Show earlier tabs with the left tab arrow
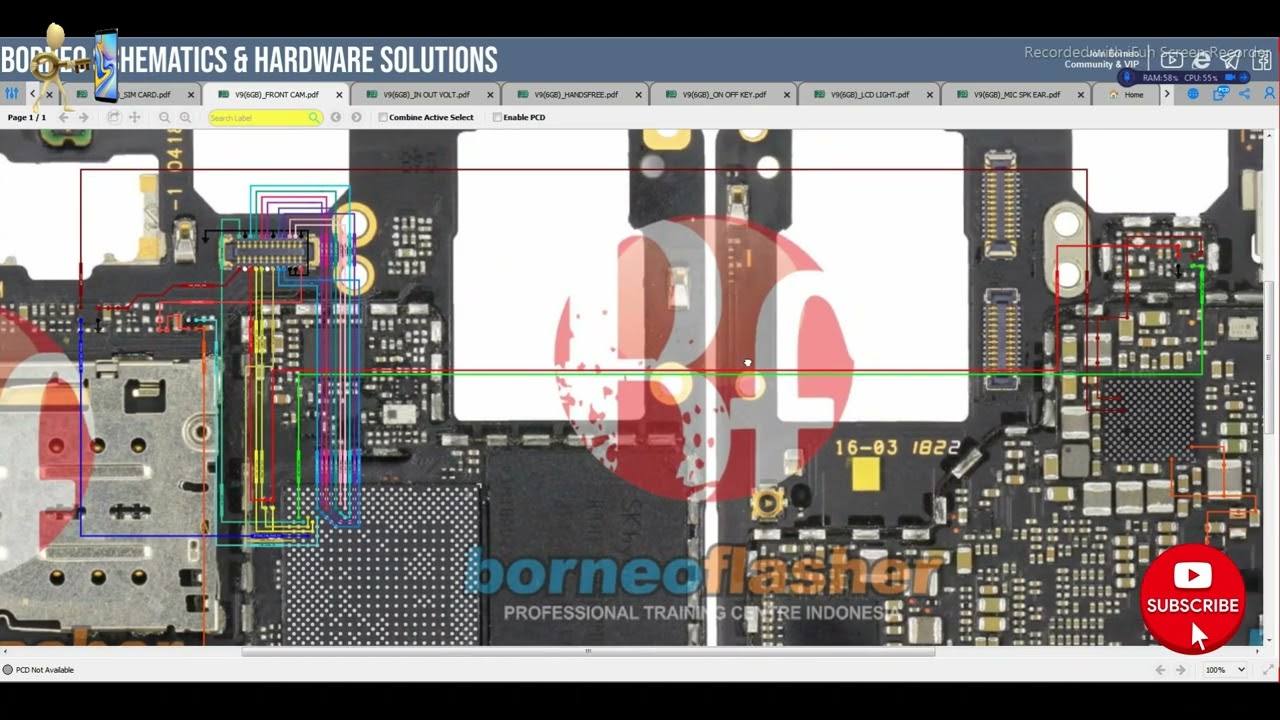Screen dimensions: 1280x720 [x=33, y=94]
